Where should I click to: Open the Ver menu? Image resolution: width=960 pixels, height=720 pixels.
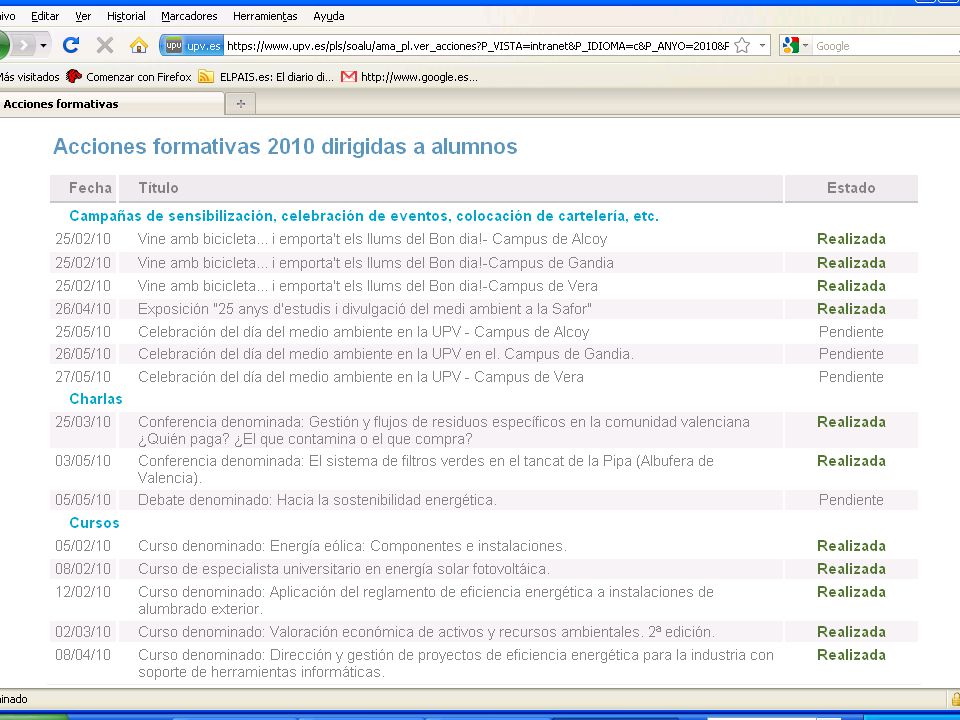pyautogui.click(x=83, y=16)
